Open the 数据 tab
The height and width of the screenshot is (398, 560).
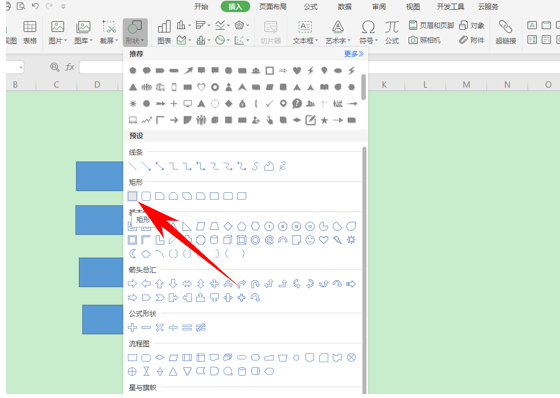click(345, 6)
